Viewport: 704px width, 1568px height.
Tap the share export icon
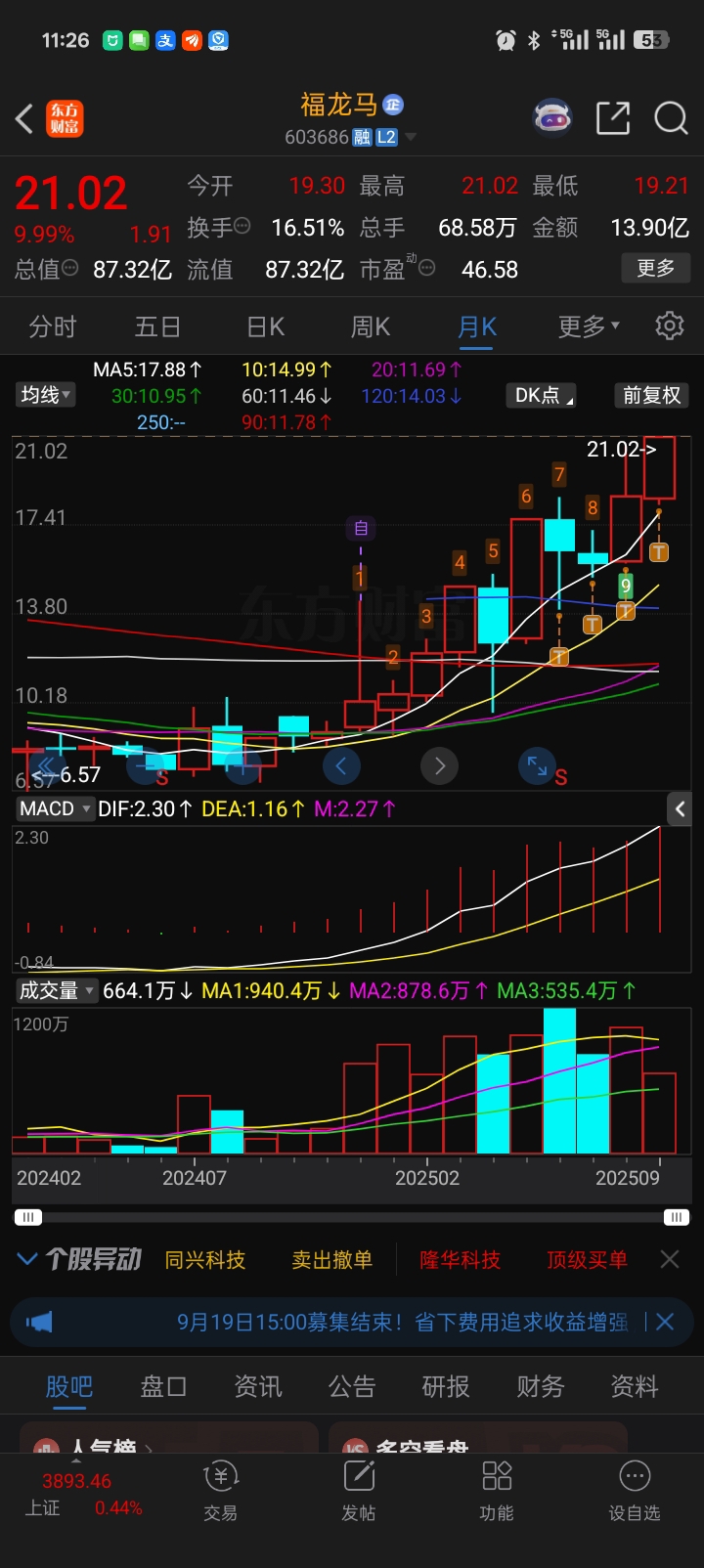[613, 118]
